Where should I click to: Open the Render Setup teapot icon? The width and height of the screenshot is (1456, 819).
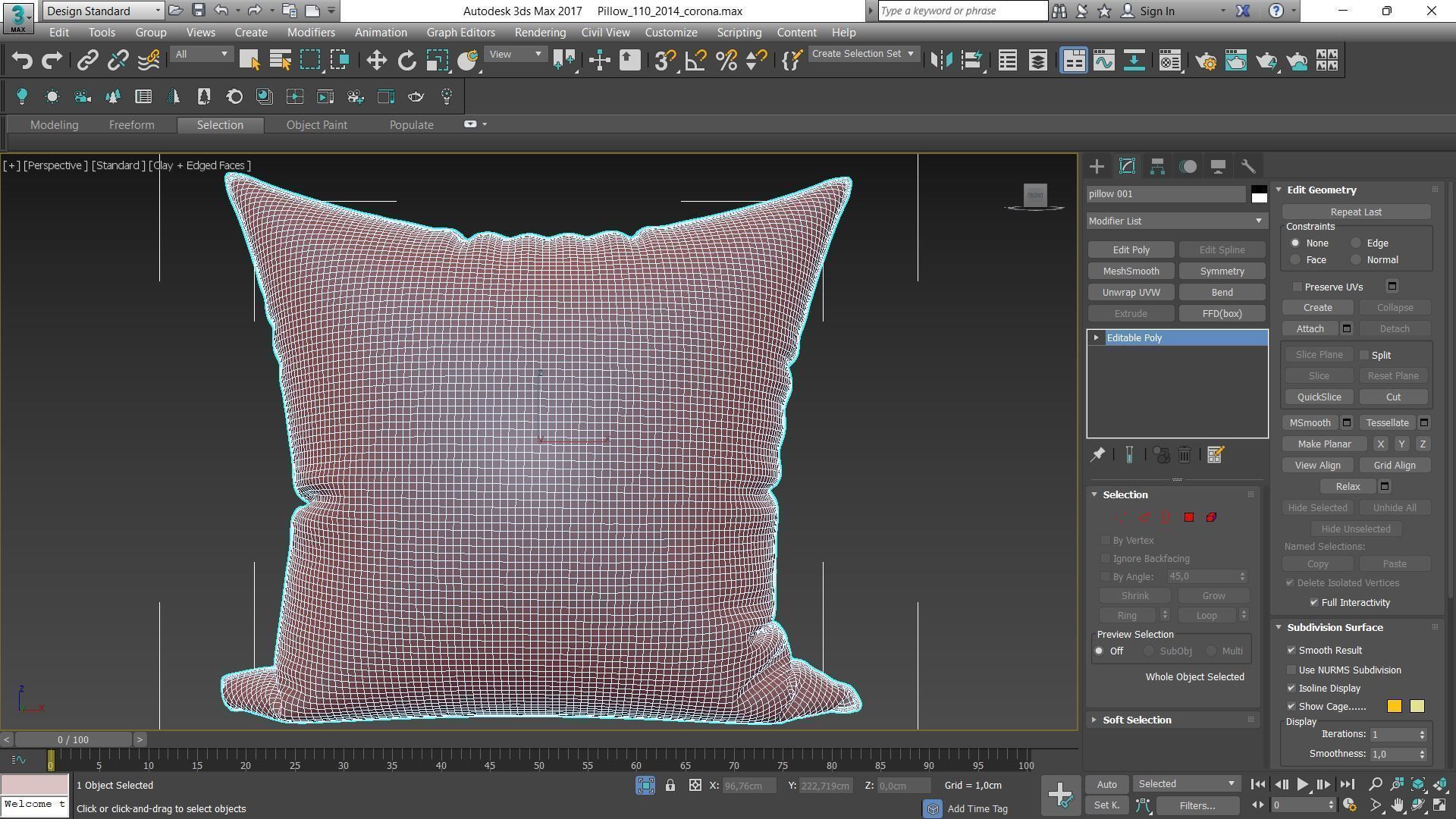(x=1206, y=61)
